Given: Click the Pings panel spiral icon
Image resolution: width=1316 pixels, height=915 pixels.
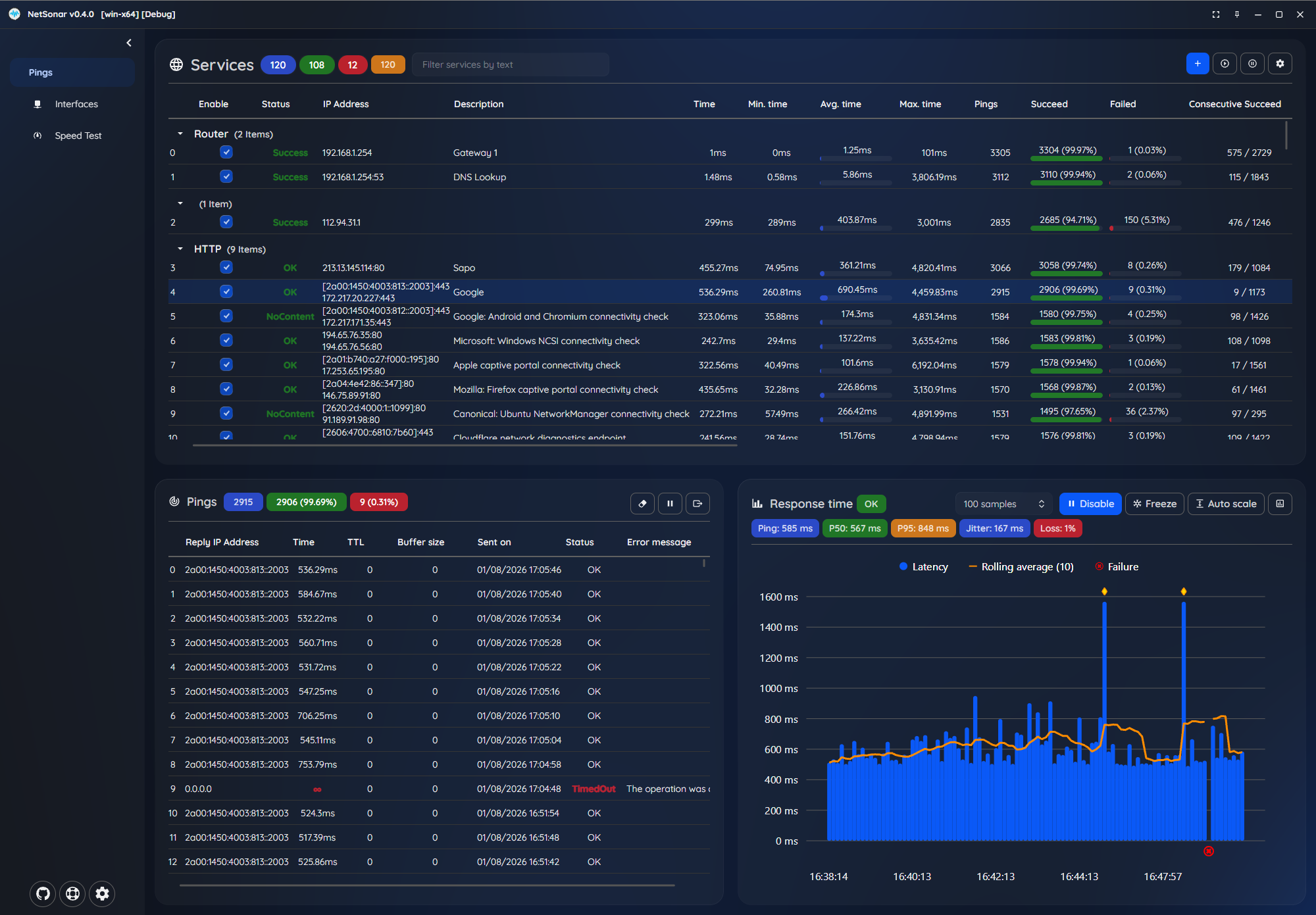Looking at the screenshot, I should 174,501.
